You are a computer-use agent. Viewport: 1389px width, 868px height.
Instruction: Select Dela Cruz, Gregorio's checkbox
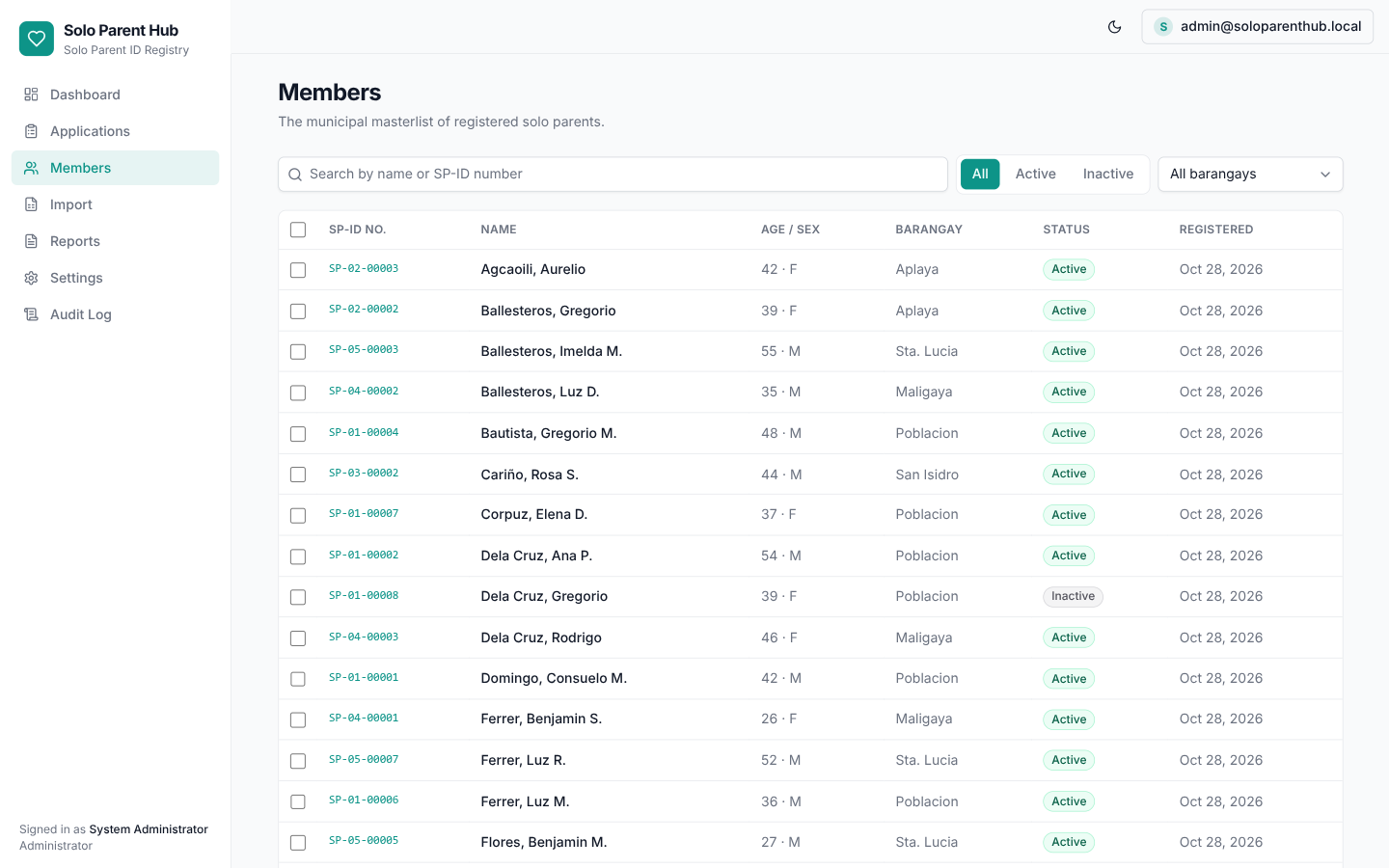tap(298, 597)
